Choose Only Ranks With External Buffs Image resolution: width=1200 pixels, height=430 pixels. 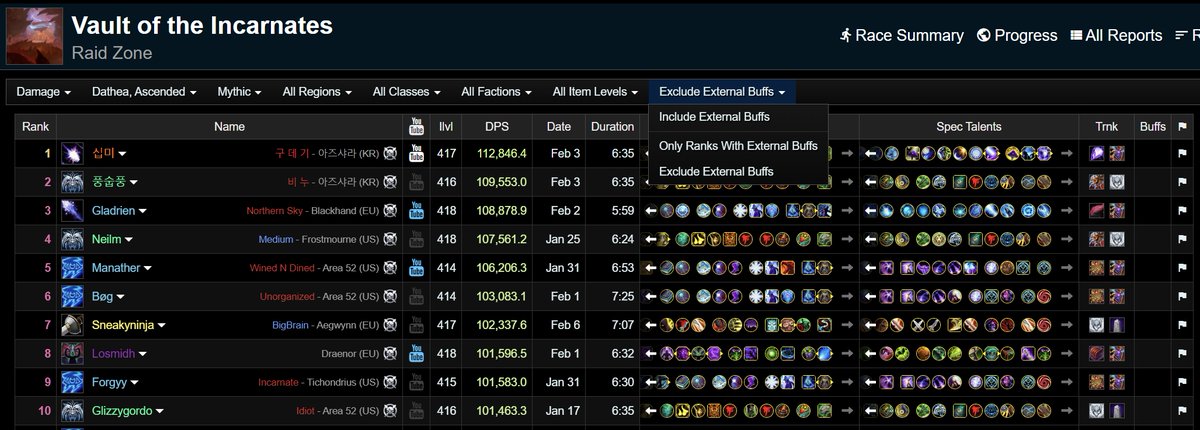tap(738, 146)
